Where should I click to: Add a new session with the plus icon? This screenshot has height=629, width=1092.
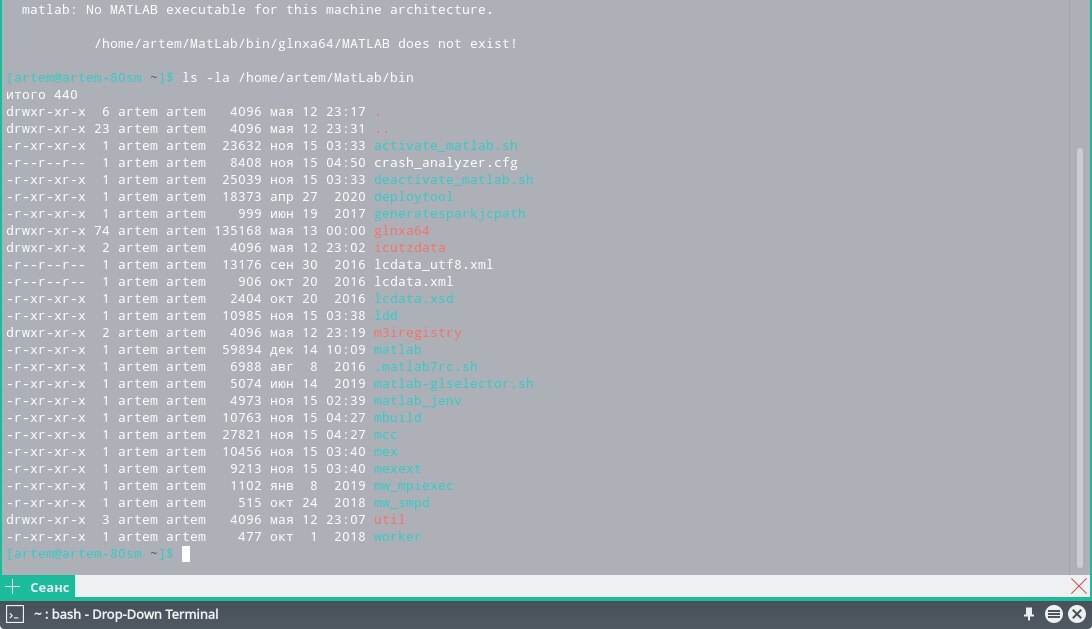(13, 587)
